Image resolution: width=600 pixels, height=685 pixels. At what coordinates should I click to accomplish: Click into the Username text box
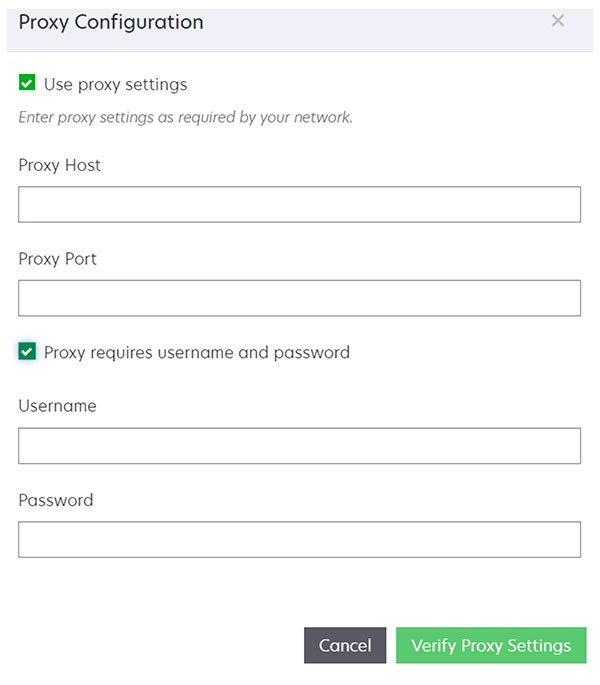299,446
